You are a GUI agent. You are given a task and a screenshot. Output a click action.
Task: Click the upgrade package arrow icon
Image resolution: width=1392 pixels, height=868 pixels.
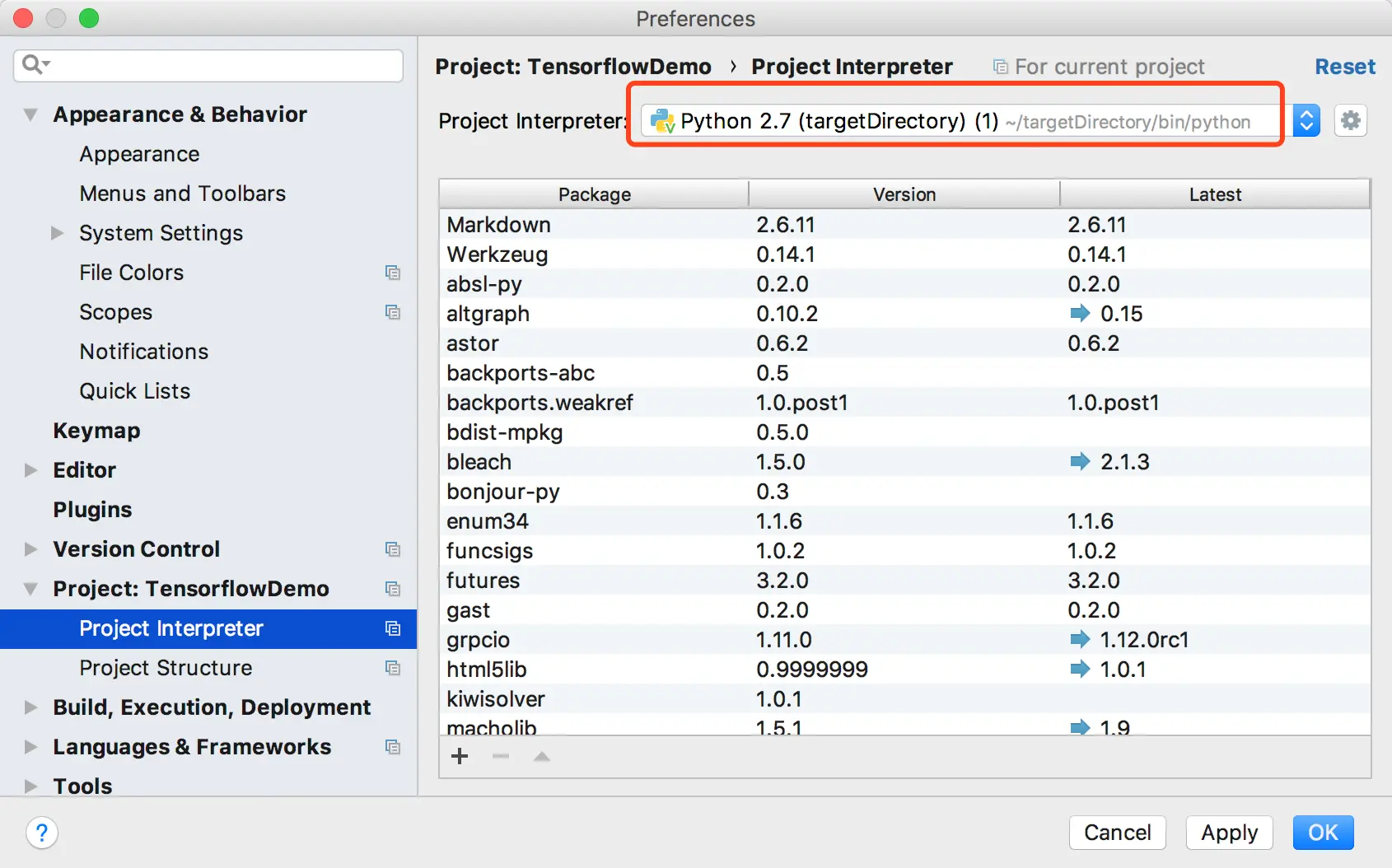tap(541, 756)
